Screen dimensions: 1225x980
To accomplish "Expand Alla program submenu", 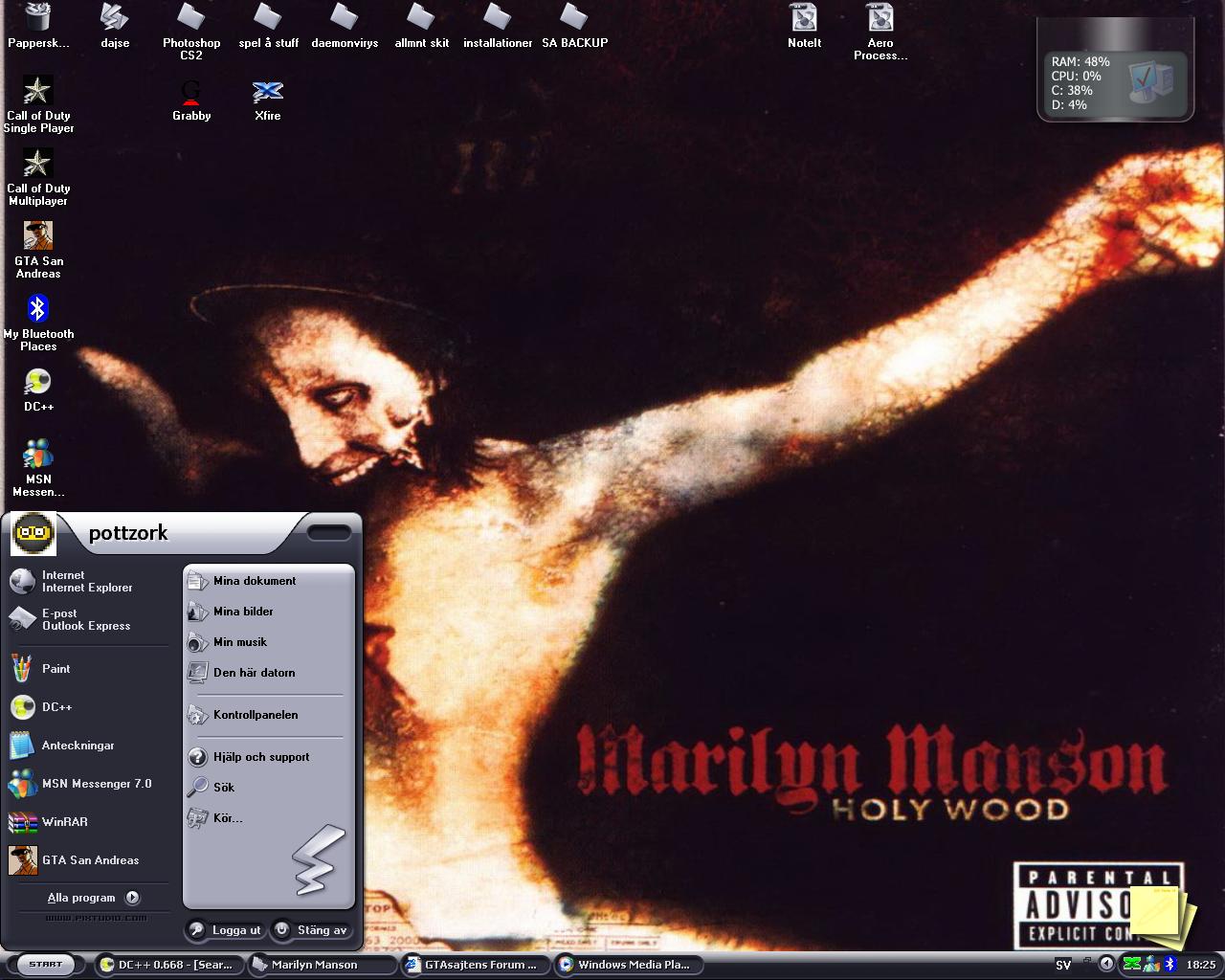I will (x=93, y=898).
